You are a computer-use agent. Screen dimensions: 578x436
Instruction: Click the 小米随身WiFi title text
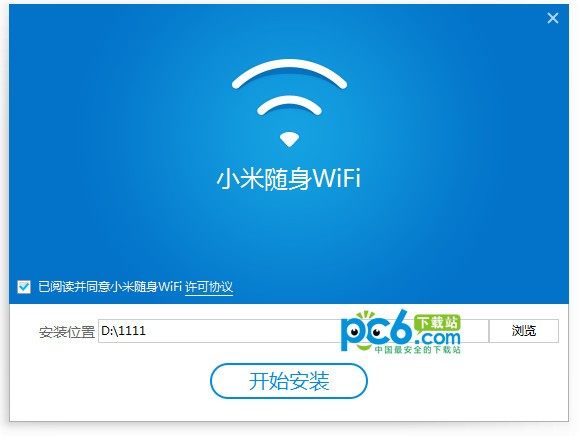tap(289, 179)
